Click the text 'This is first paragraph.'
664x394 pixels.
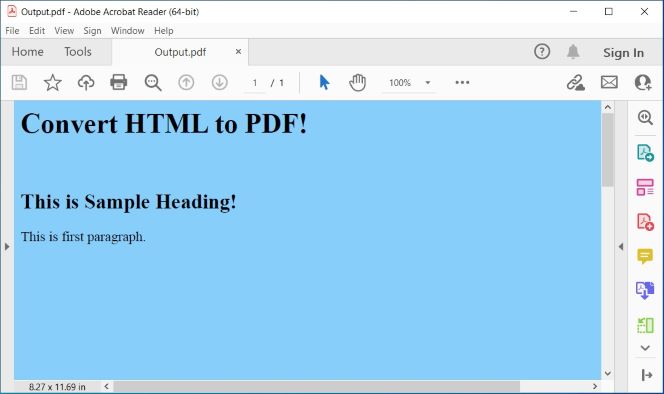pyautogui.click(x=83, y=237)
